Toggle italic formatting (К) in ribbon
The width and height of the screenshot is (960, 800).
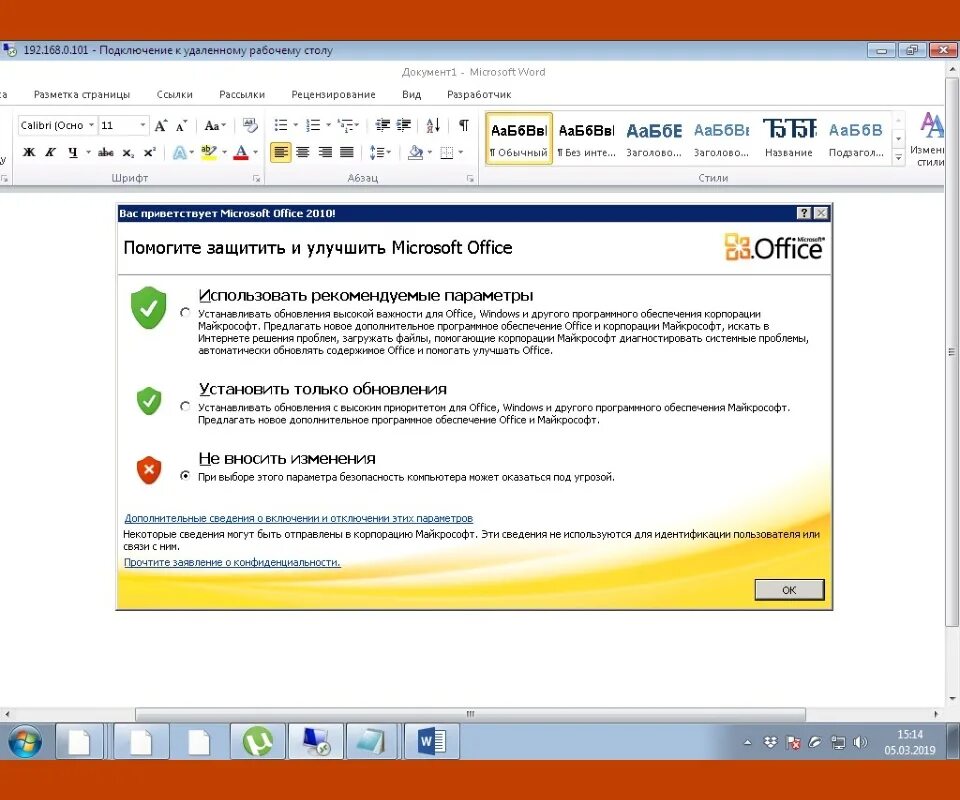click(x=50, y=152)
